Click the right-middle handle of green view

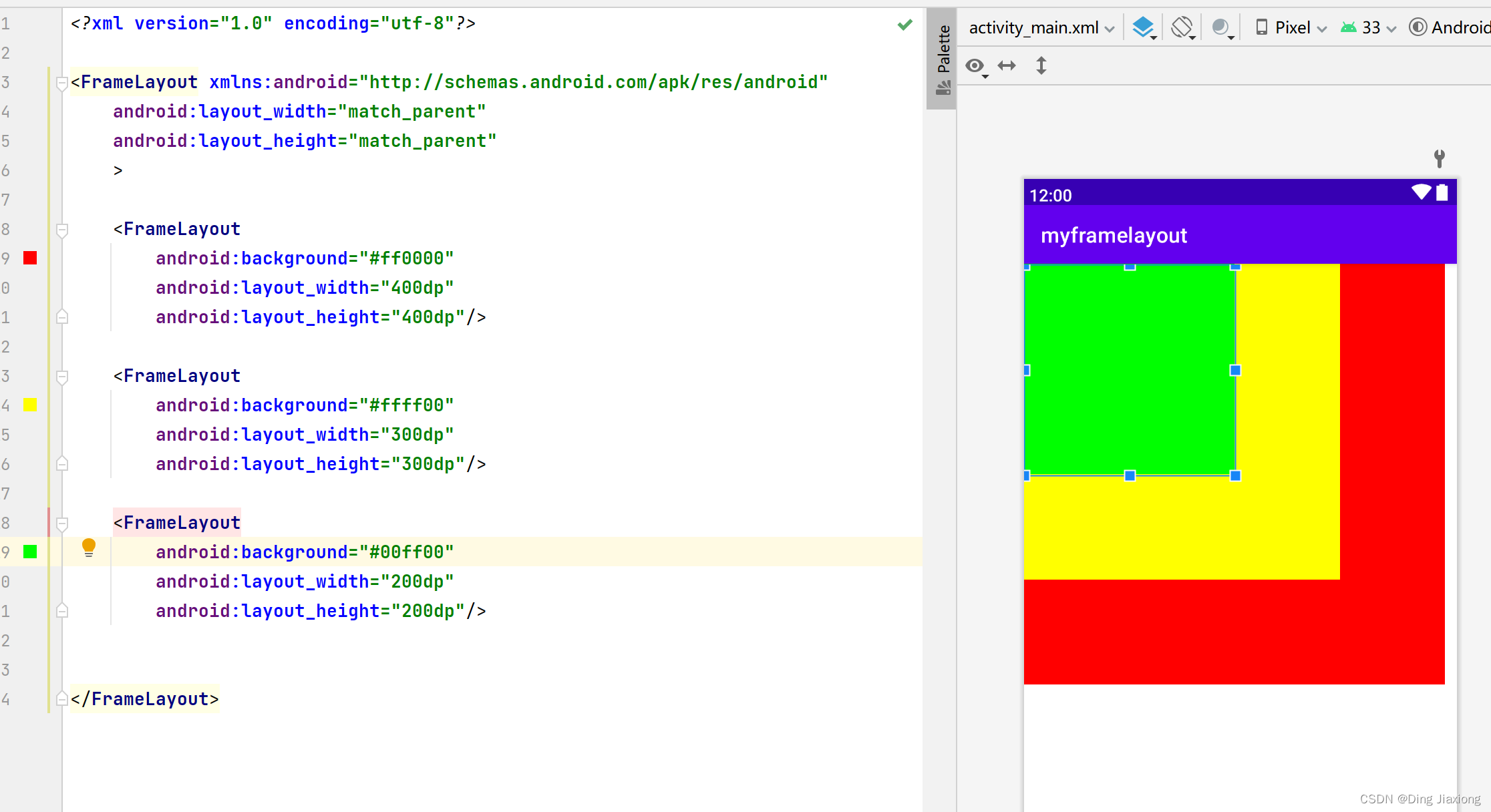pyautogui.click(x=1235, y=370)
